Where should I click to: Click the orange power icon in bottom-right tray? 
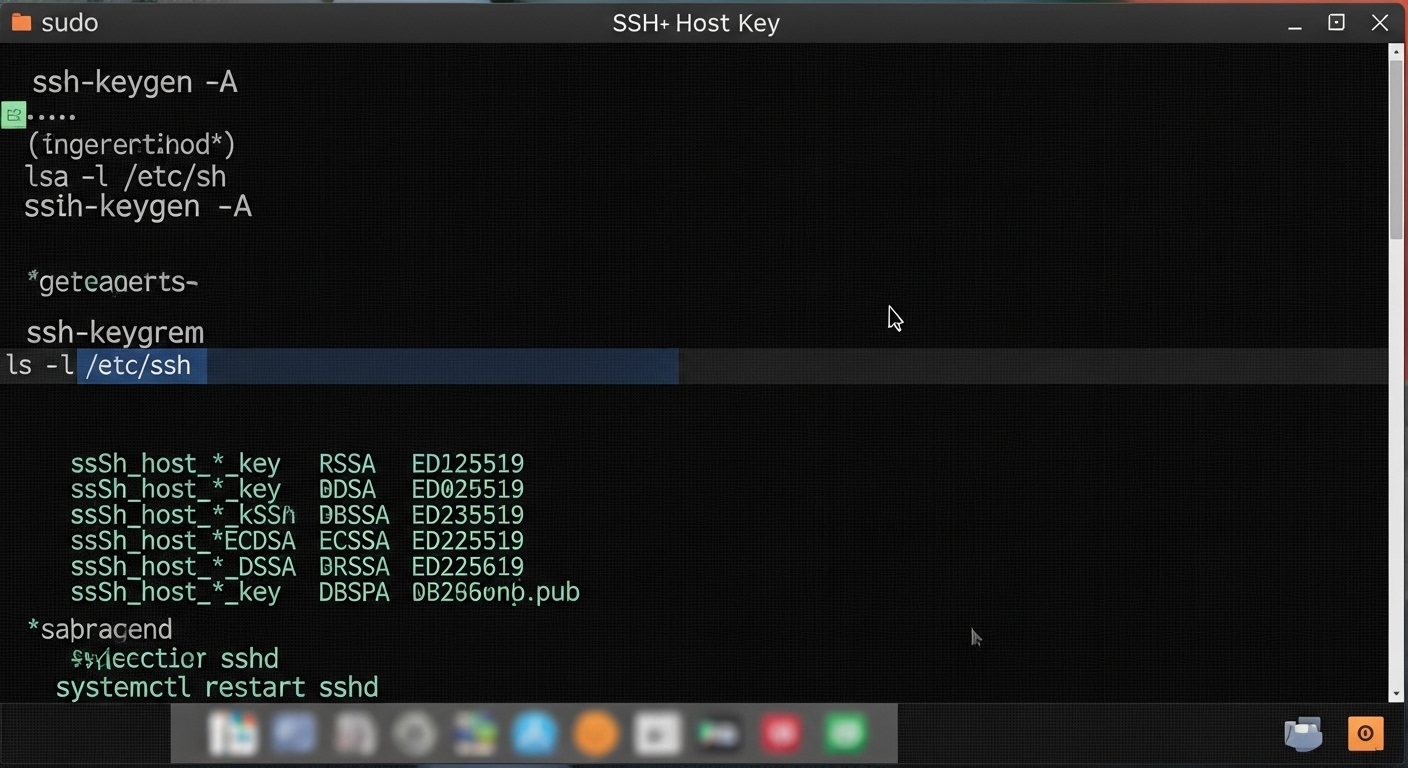click(x=1365, y=734)
